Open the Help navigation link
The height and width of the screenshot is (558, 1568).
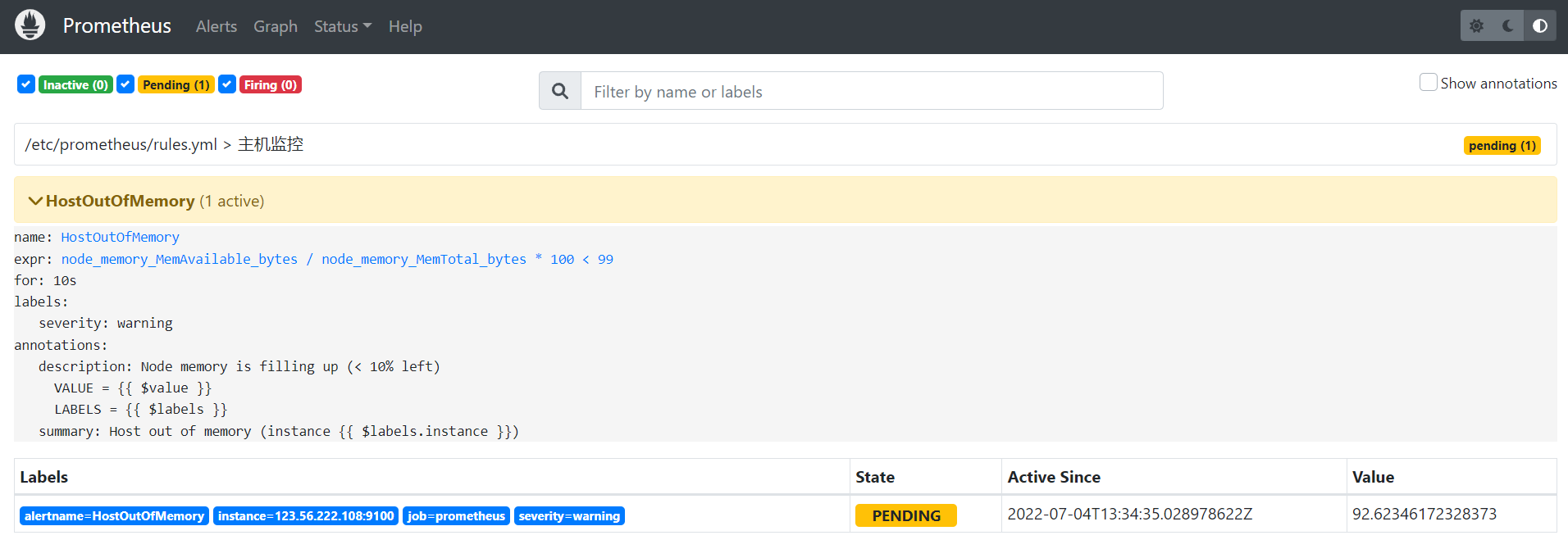(x=405, y=26)
